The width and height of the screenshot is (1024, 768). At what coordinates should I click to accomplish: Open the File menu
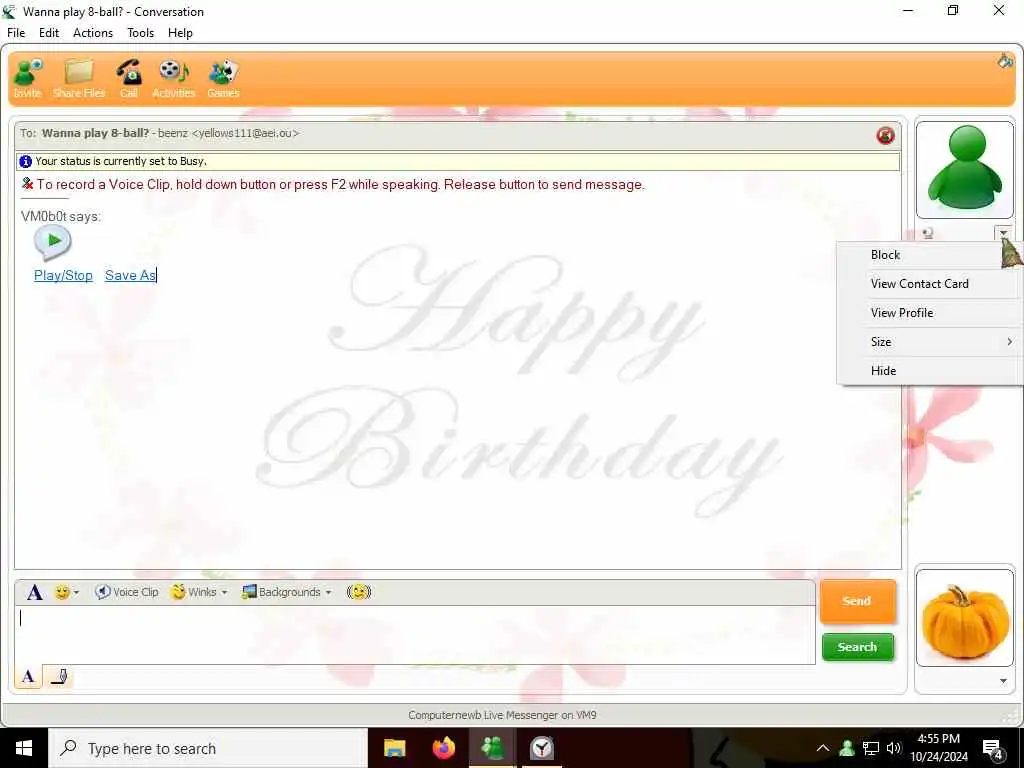[x=16, y=33]
